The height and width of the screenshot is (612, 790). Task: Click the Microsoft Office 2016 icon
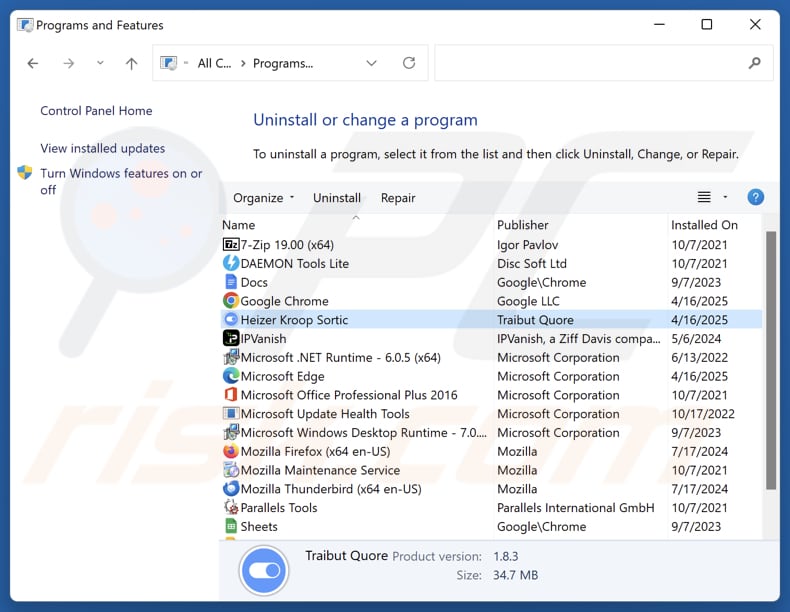231,394
